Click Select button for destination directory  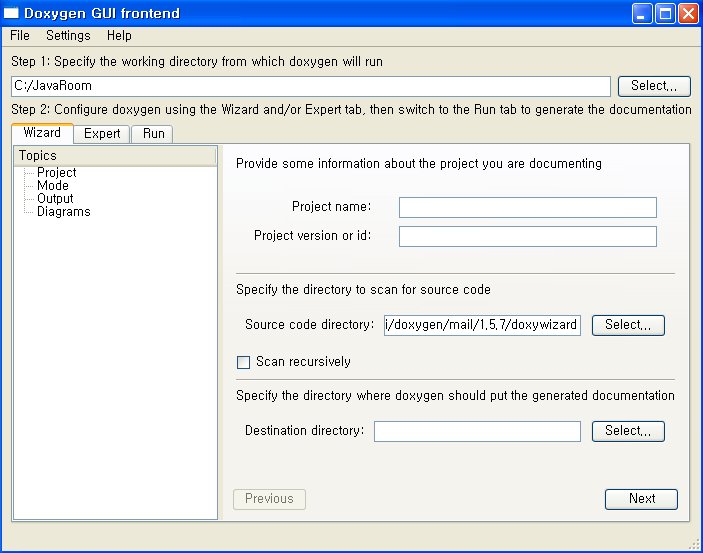pyautogui.click(x=628, y=431)
